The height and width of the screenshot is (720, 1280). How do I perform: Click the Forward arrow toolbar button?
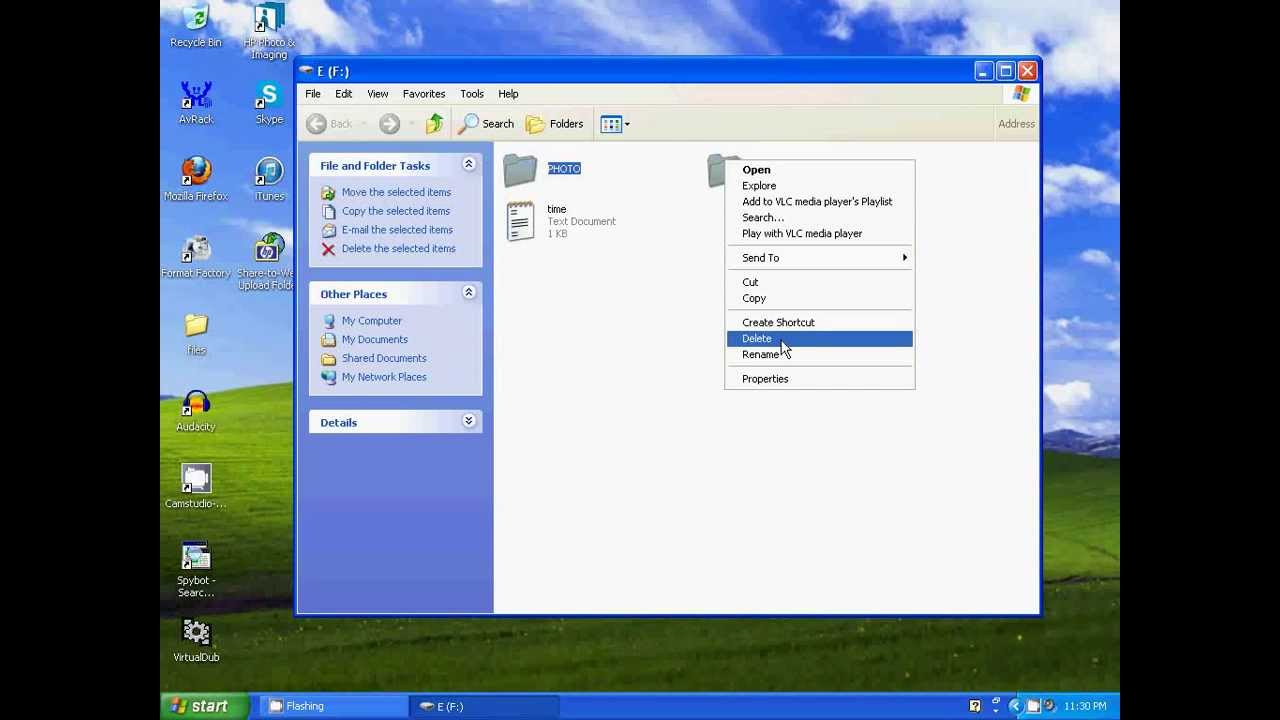(x=390, y=124)
